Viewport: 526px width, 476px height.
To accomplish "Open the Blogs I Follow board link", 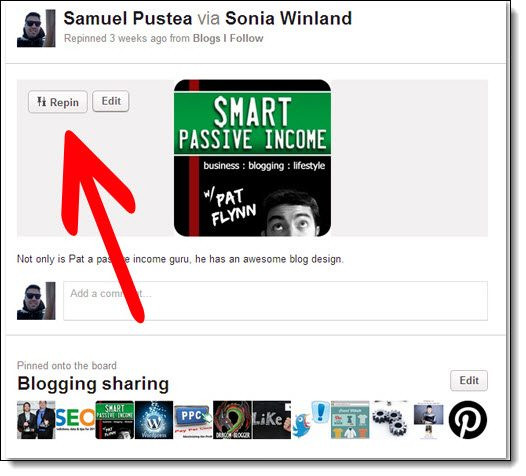I will pyautogui.click(x=228, y=38).
